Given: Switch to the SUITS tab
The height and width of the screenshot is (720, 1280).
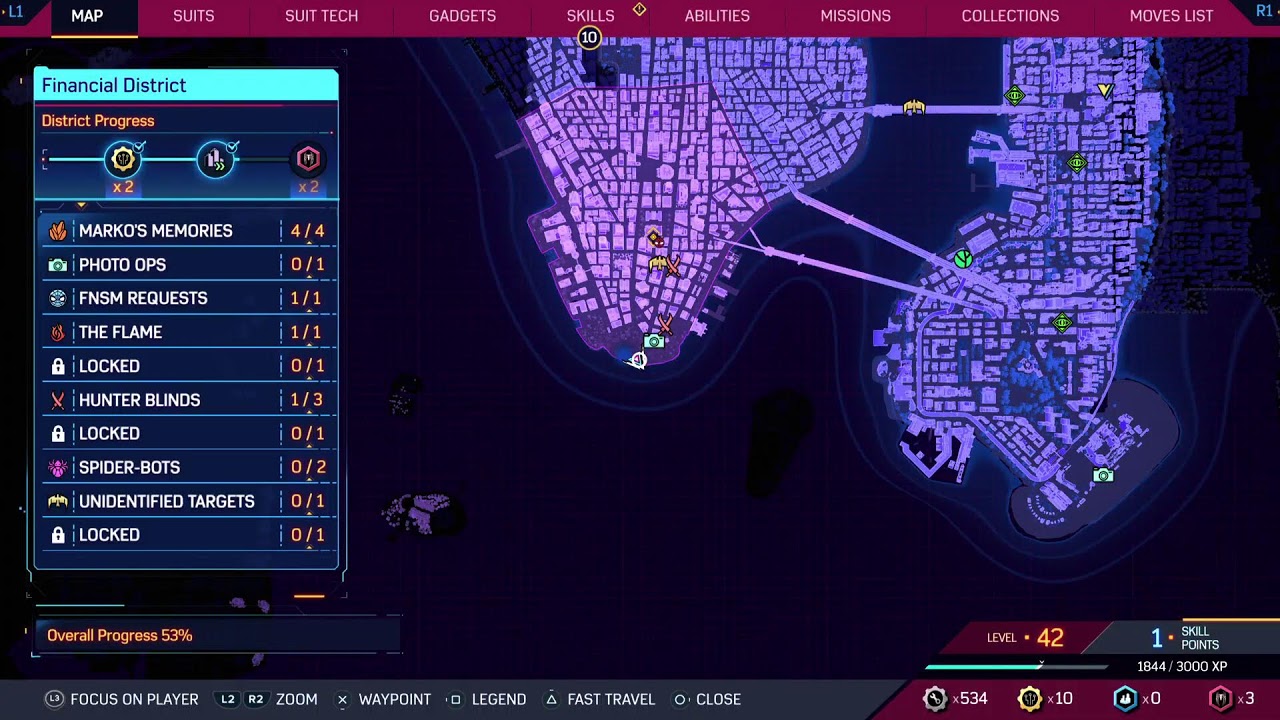Looking at the screenshot, I should (193, 16).
